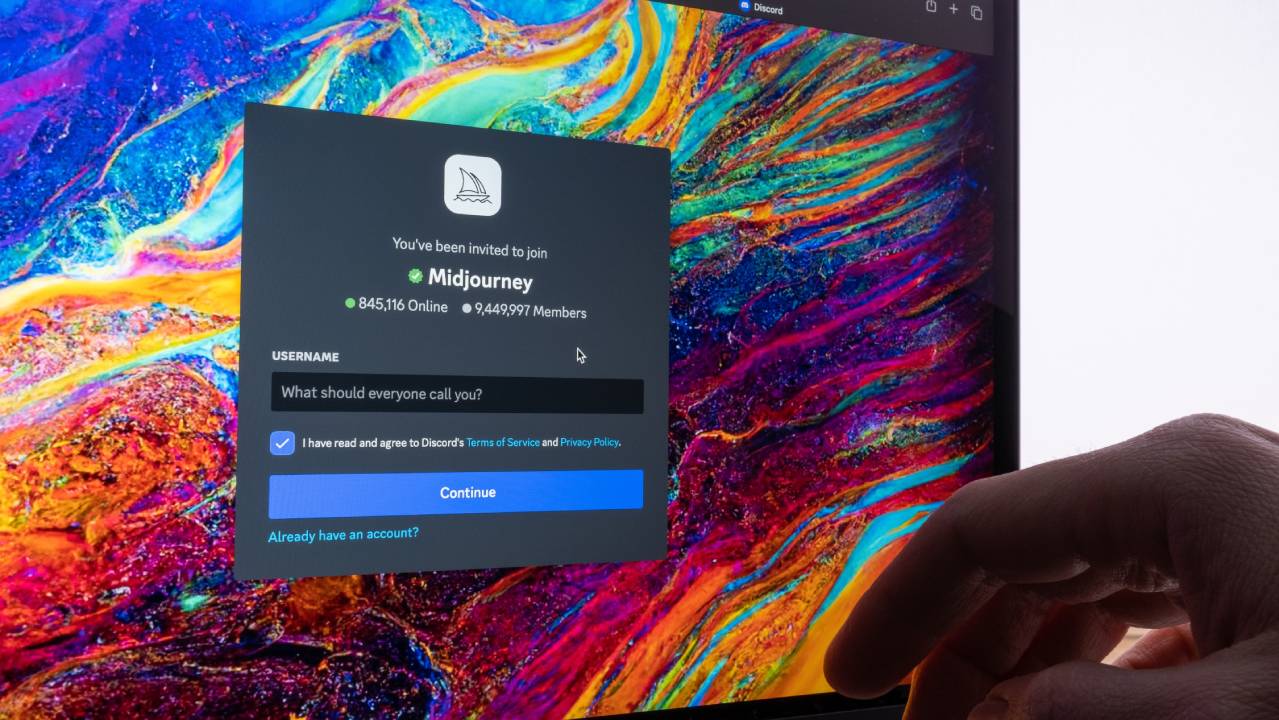Image resolution: width=1279 pixels, height=720 pixels.
Task: Open the Privacy Policy link
Action: [x=589, y=442]
